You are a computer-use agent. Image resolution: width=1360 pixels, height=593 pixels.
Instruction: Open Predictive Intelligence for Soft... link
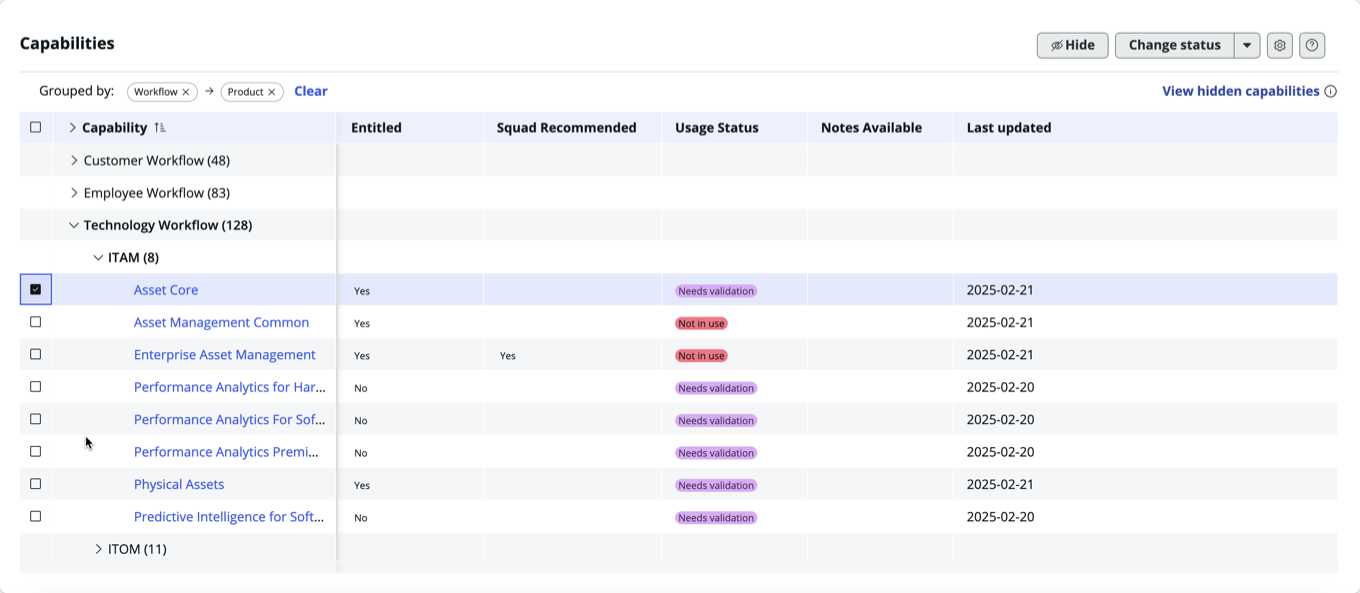229,517
